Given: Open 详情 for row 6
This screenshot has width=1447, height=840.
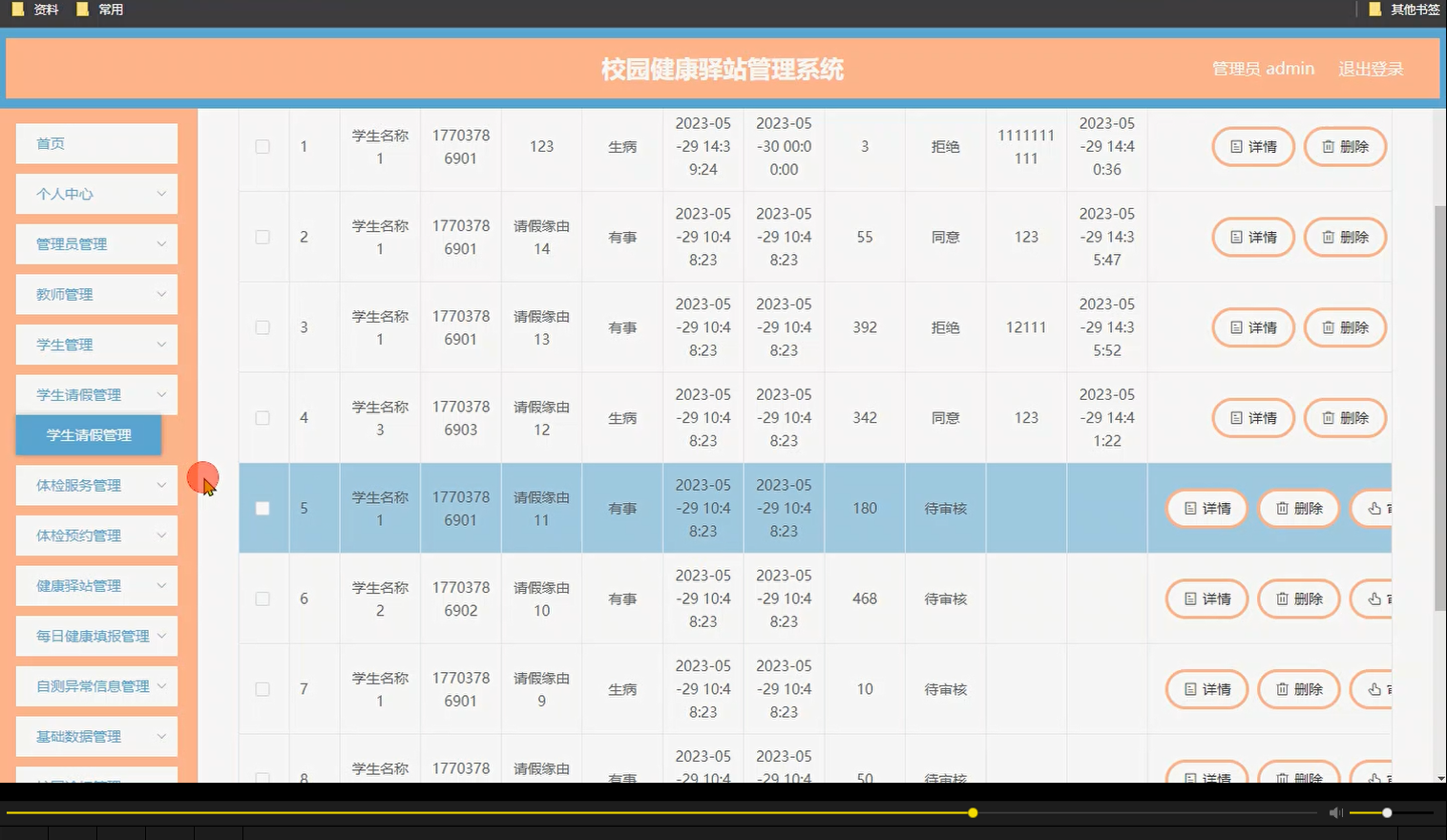Looking at the screenshot, I should [x=1207, y=598].
